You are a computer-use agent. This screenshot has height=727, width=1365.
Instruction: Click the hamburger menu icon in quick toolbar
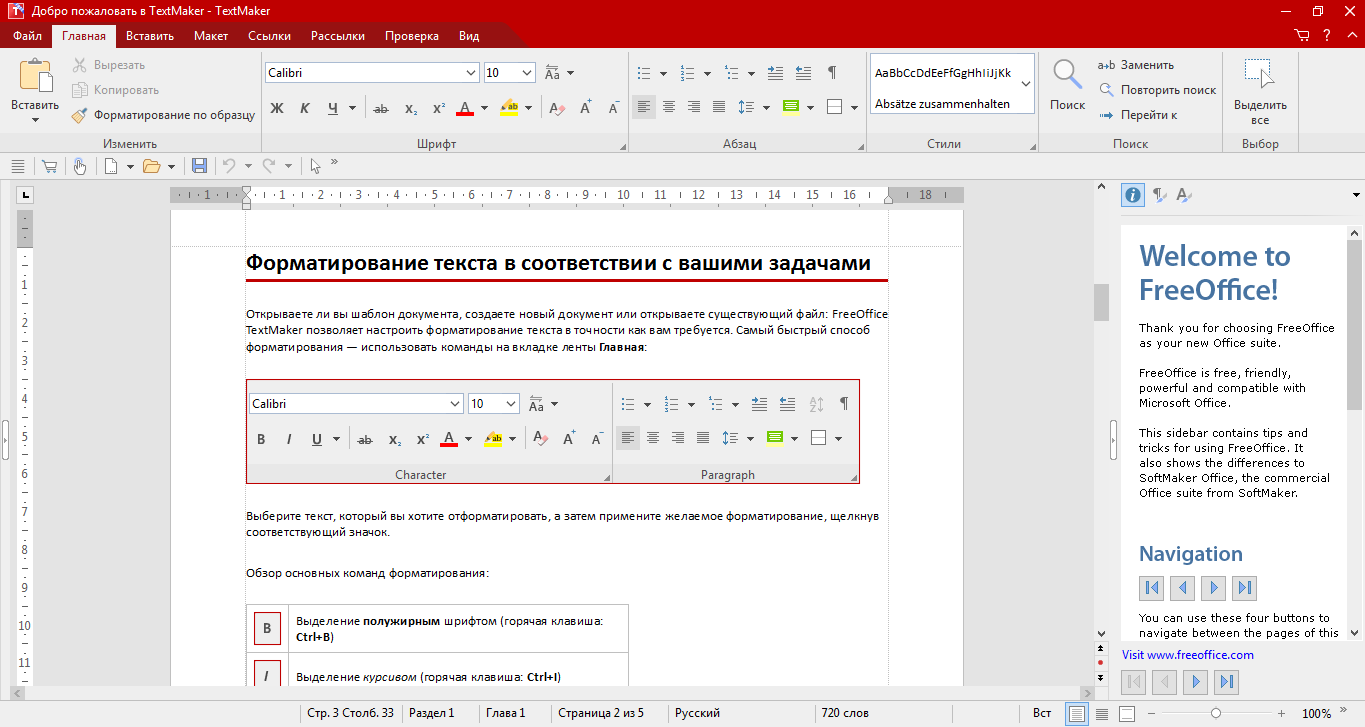point(17,166)
